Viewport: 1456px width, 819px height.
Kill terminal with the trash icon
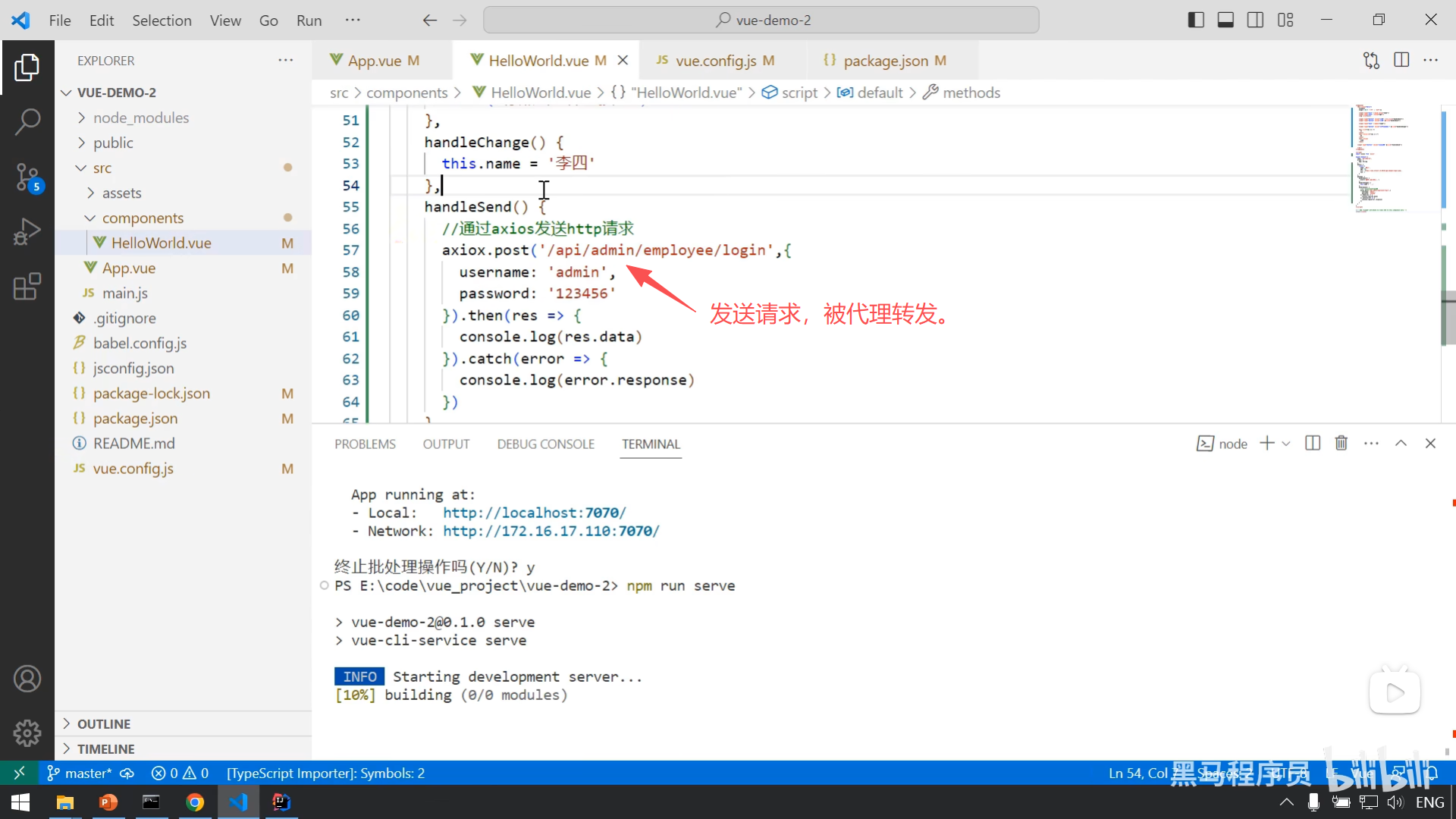[1341, 444]
